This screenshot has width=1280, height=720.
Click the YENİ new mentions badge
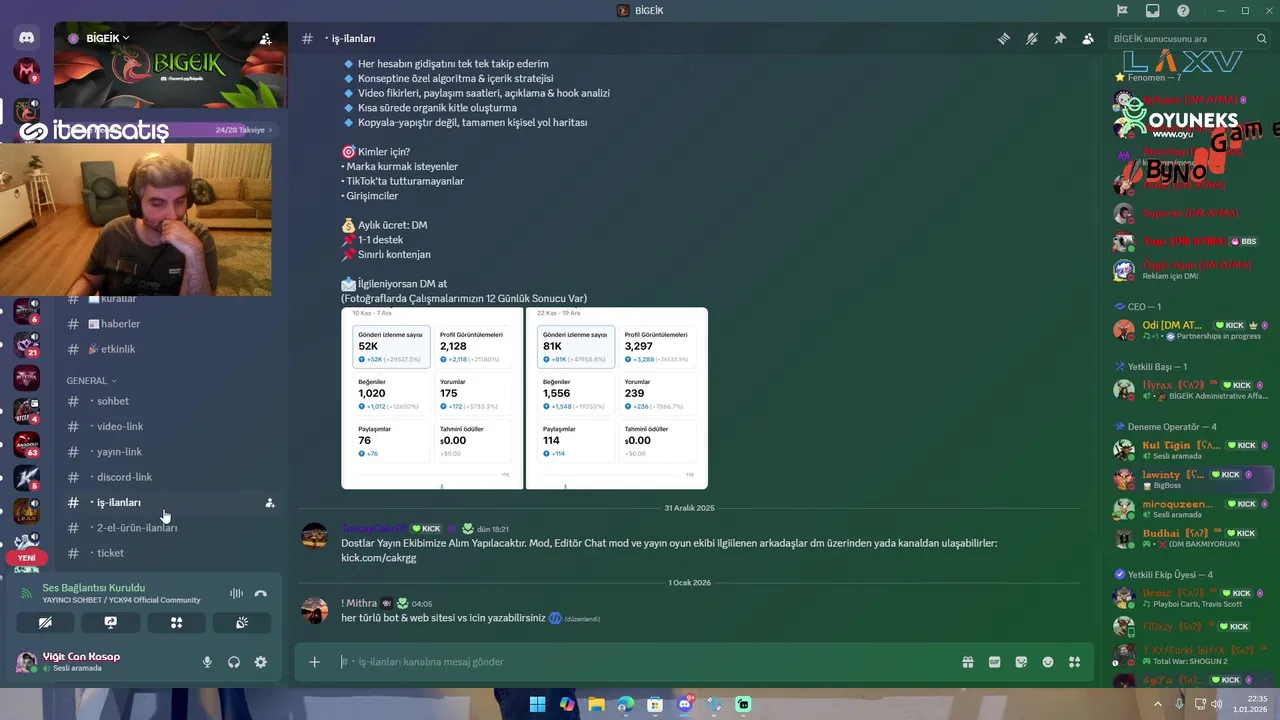point(27,558)
